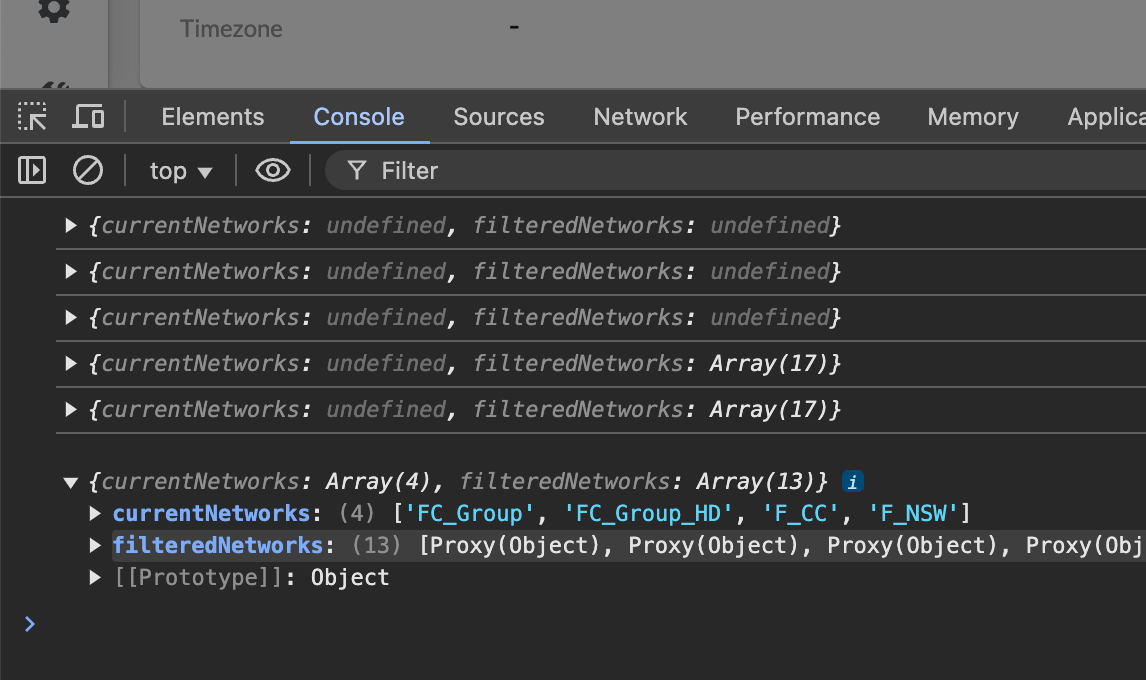
Task: Open the top context dropdown
Action: pyautogui.click(x=181, y=171)
